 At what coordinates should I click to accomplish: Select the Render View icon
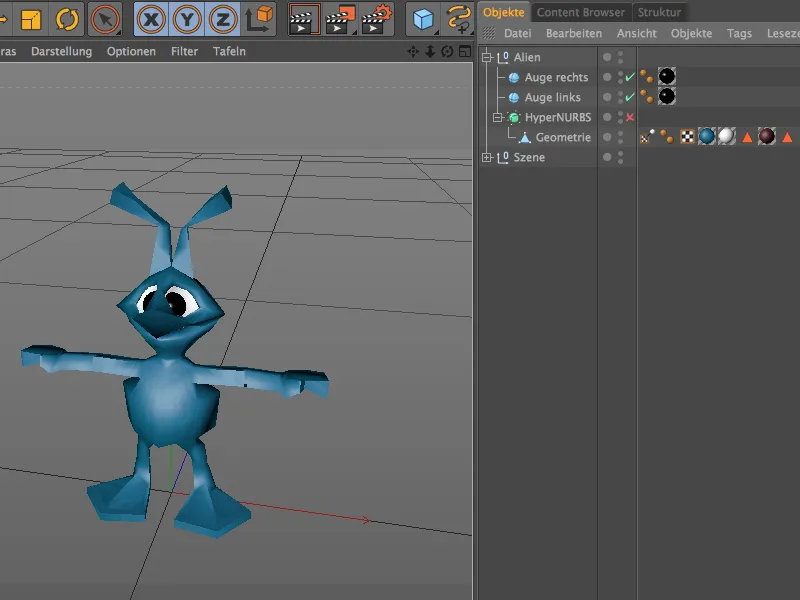tap(302, 18)
